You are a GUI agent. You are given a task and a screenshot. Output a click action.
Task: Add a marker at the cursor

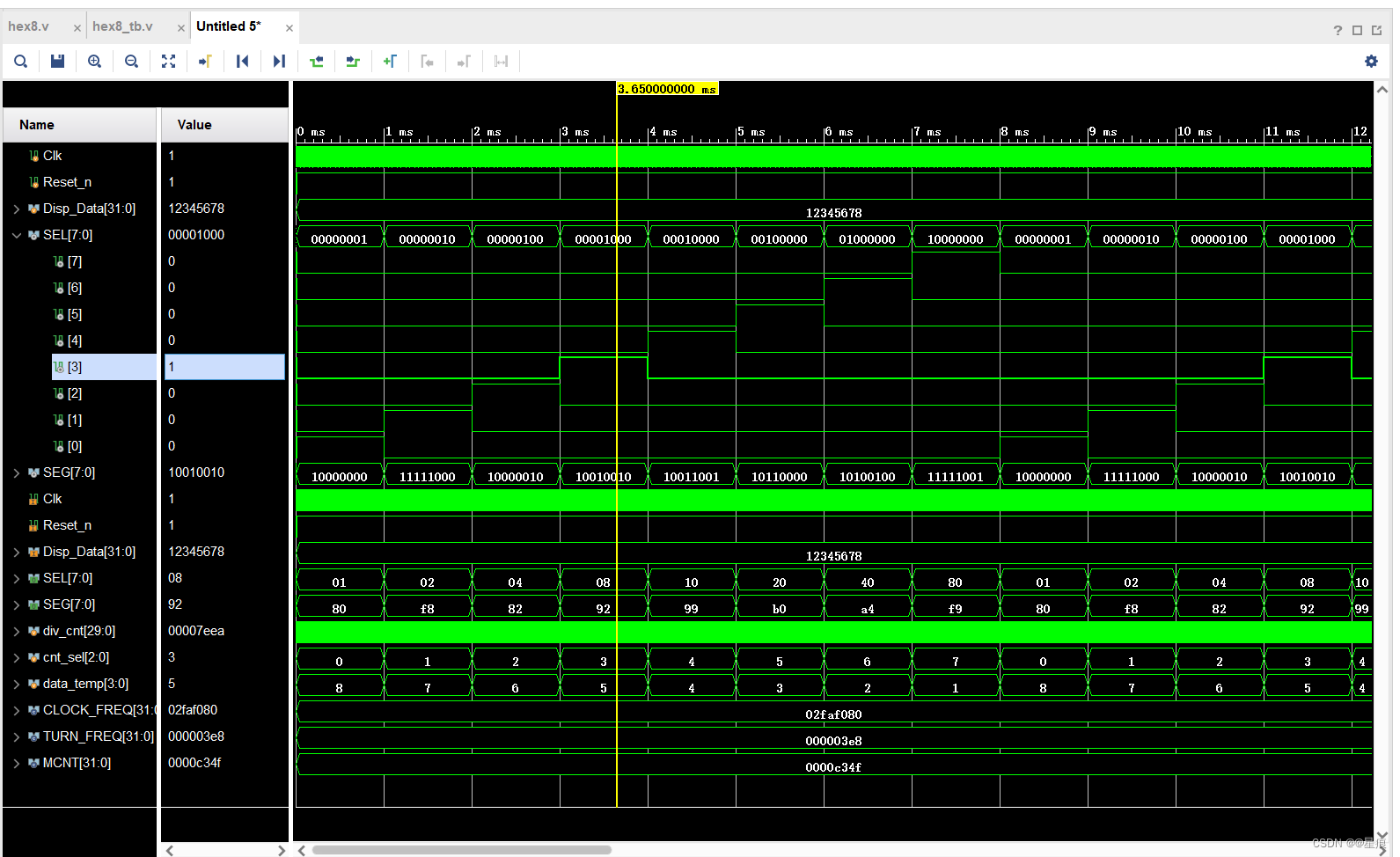coord(391,61)
